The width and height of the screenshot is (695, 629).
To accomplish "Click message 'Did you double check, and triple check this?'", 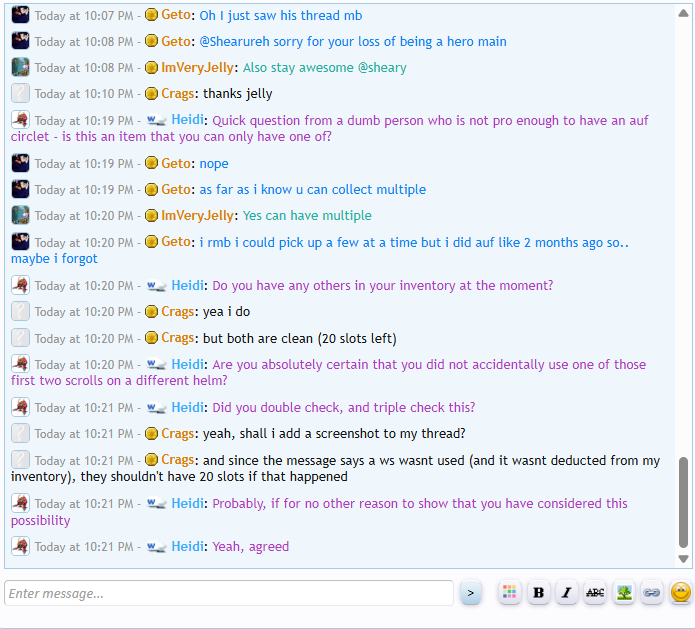I will (x=344, y=407).
